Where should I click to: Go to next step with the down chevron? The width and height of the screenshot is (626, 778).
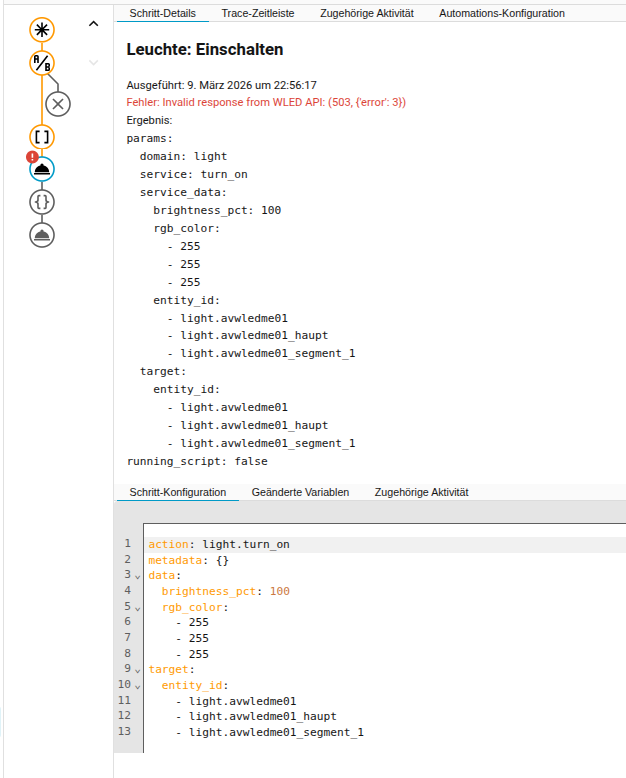[x=94, y=63]
